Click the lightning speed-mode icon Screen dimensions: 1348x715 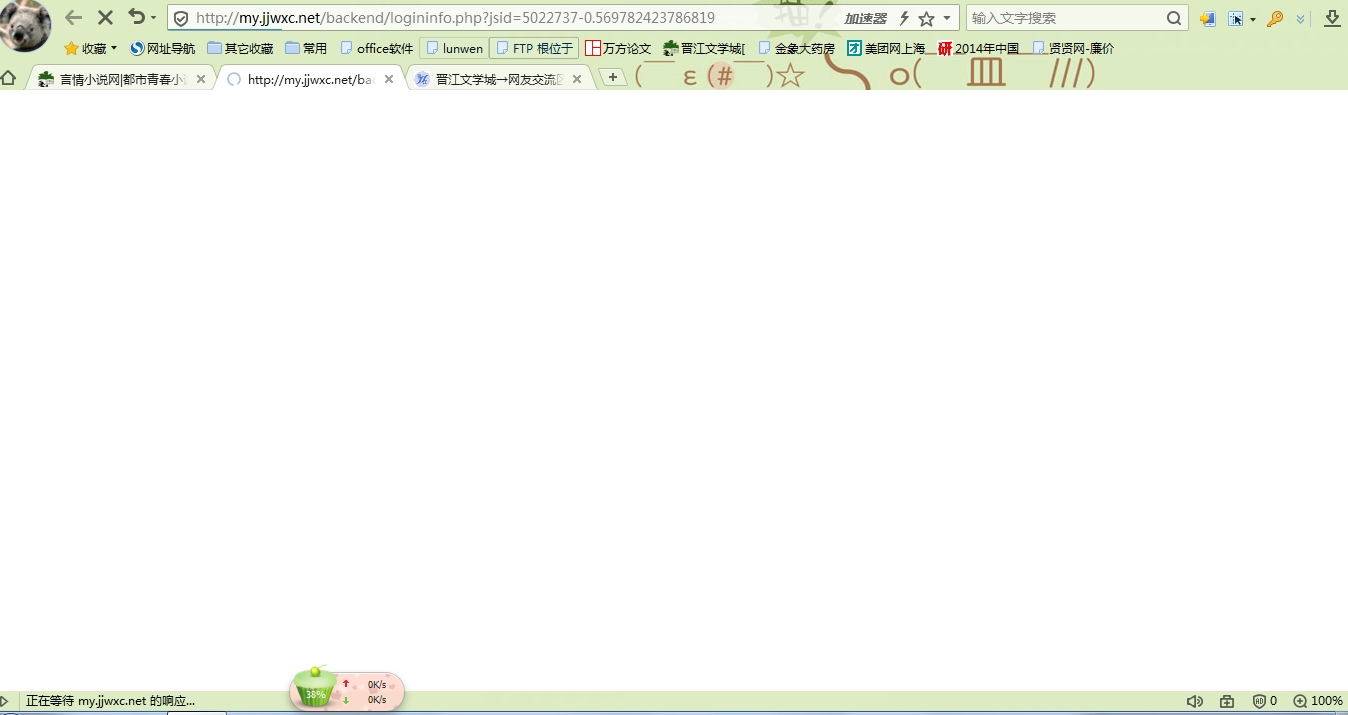904,18
